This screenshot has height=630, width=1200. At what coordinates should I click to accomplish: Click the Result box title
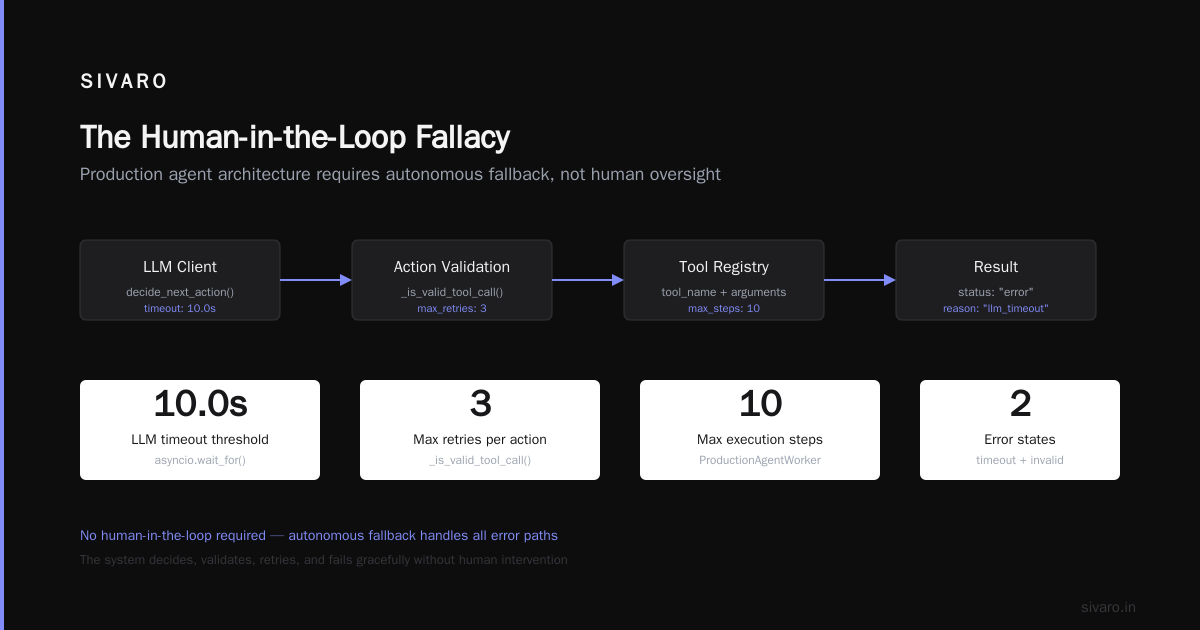[x=996, y=267]
